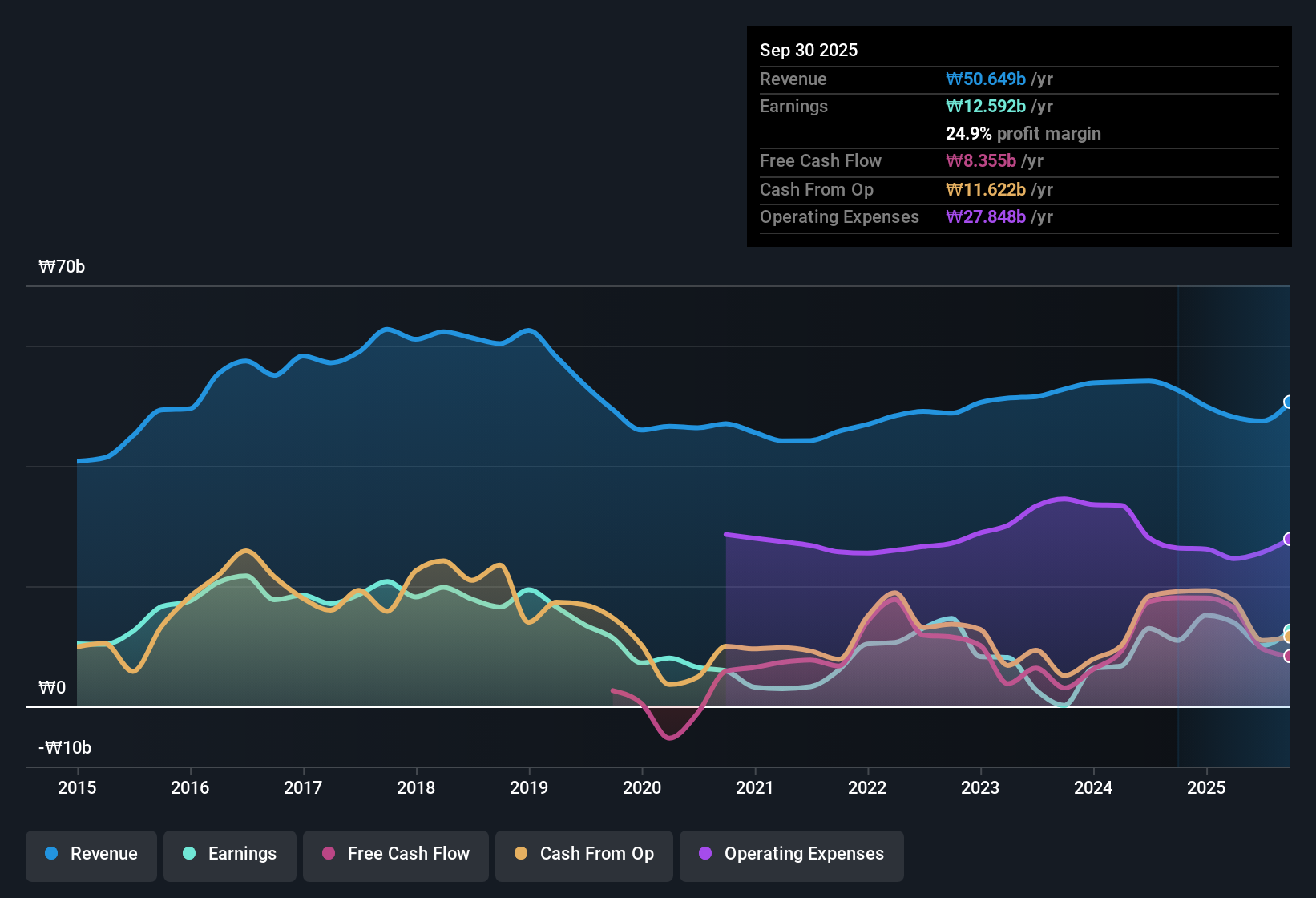The image size is (1316, 898).
Task: Select the Operating Expenses endpoint marker
Action: pyautogui.click(x=1289, y=540)
